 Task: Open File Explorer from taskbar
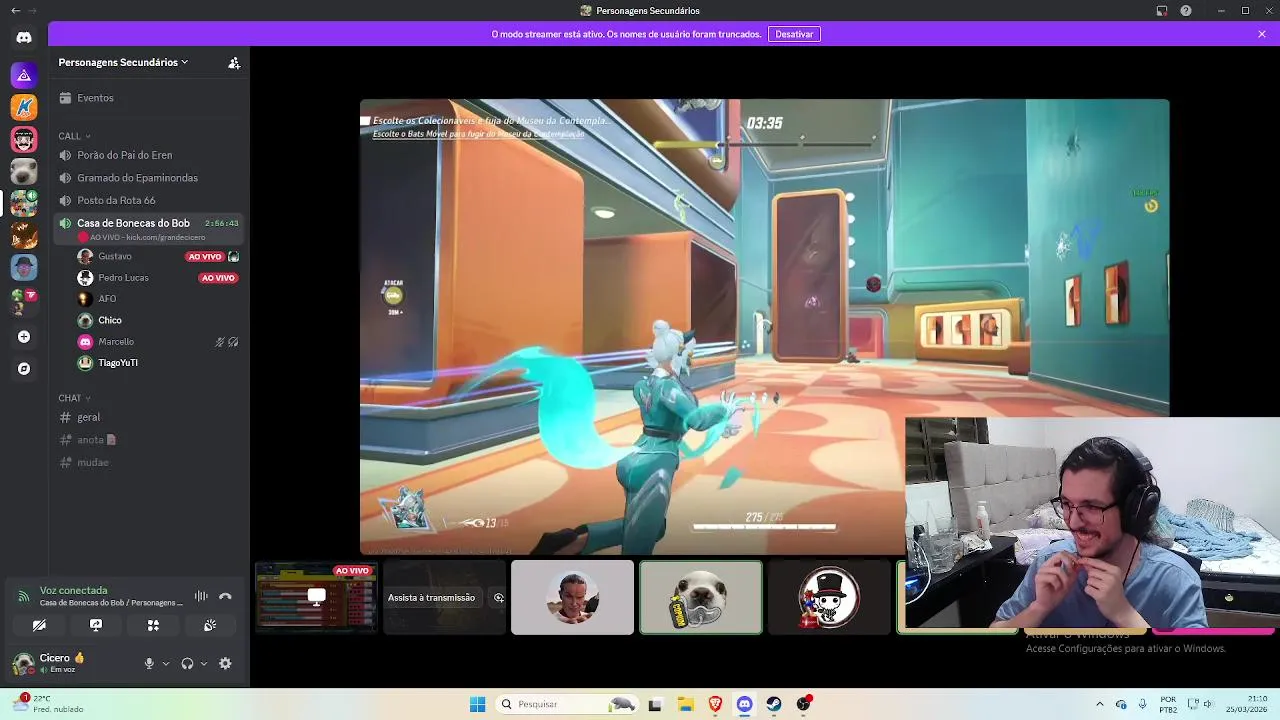tap(685, 704)
